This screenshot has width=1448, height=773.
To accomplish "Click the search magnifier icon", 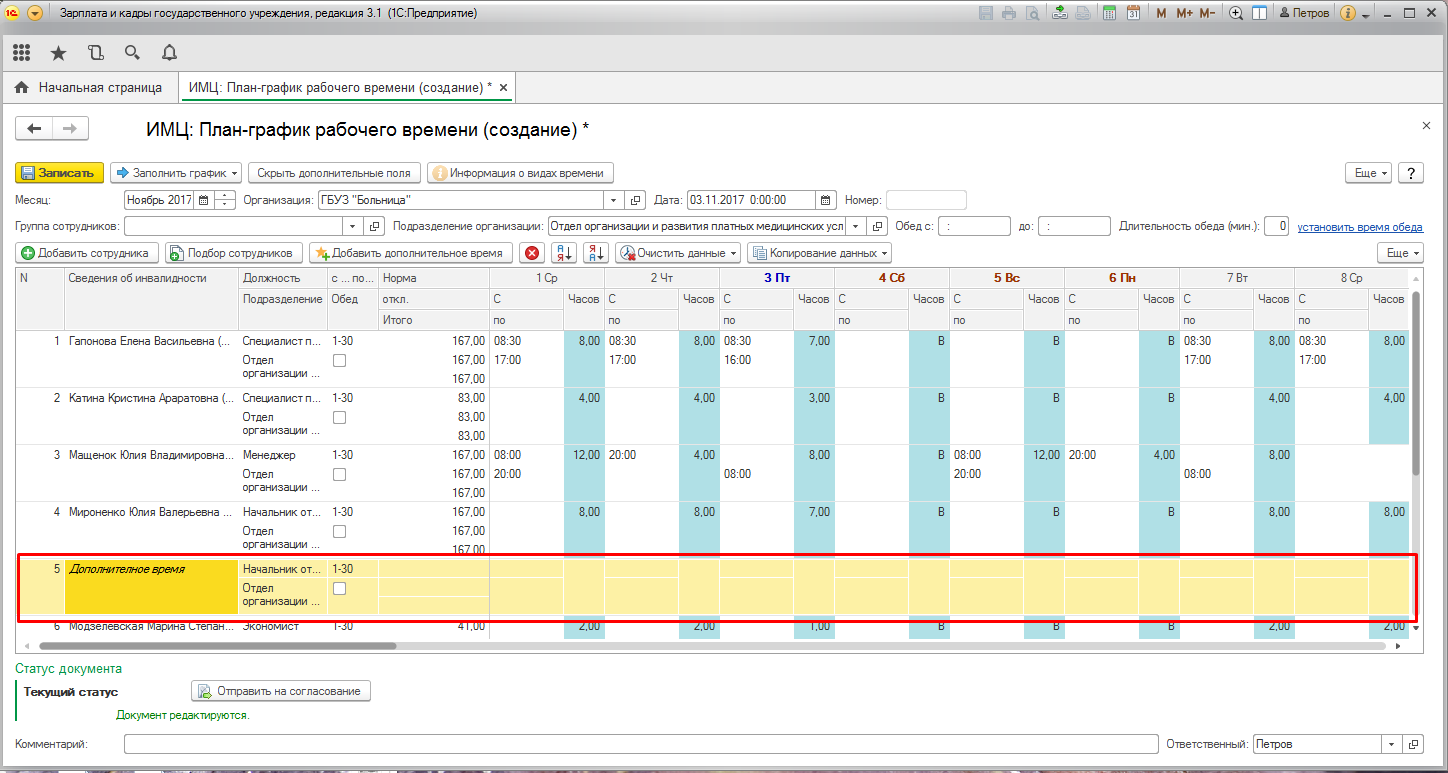I will coord(132,53).
